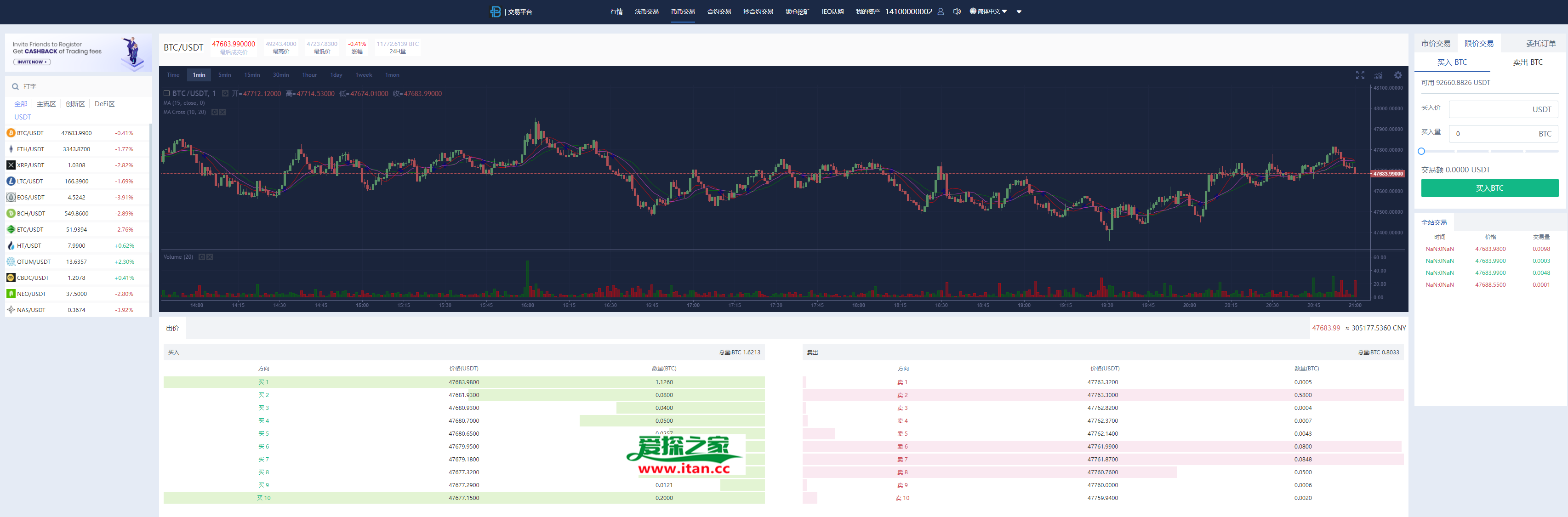The image size is (1568, 517).
Task: Set chart interval to 5min
Action: 225,75
